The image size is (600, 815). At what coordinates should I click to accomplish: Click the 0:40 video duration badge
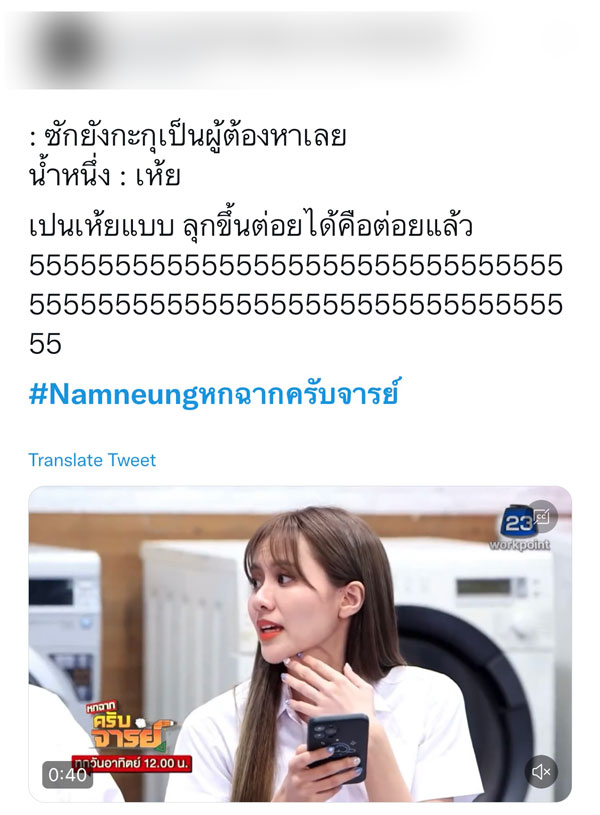pyautogui.click(x=68, y=775)
